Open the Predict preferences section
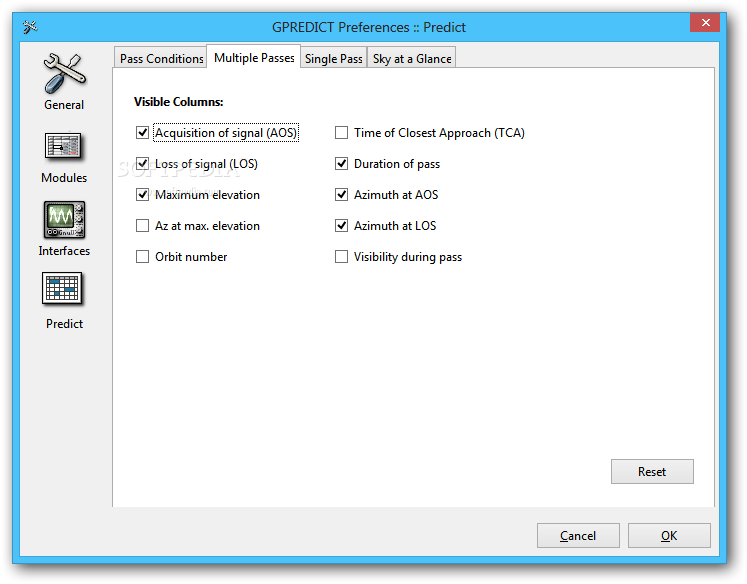Image resolution: width=747 pixels, height=584 pixels. 64,301
